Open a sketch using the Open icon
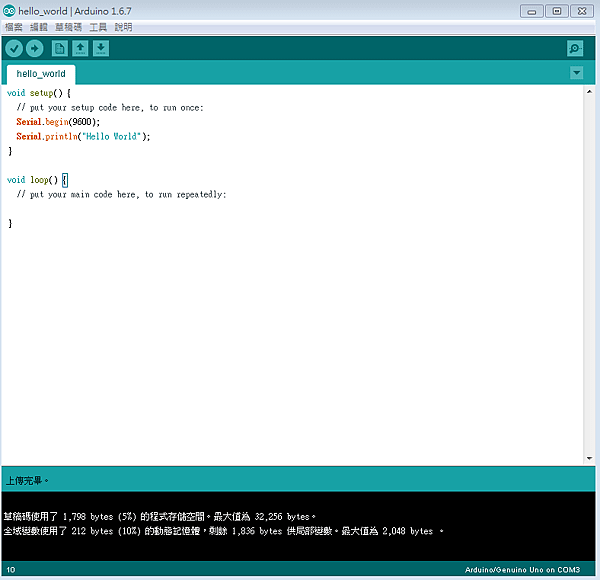600x580 pixels. [80, 49]
